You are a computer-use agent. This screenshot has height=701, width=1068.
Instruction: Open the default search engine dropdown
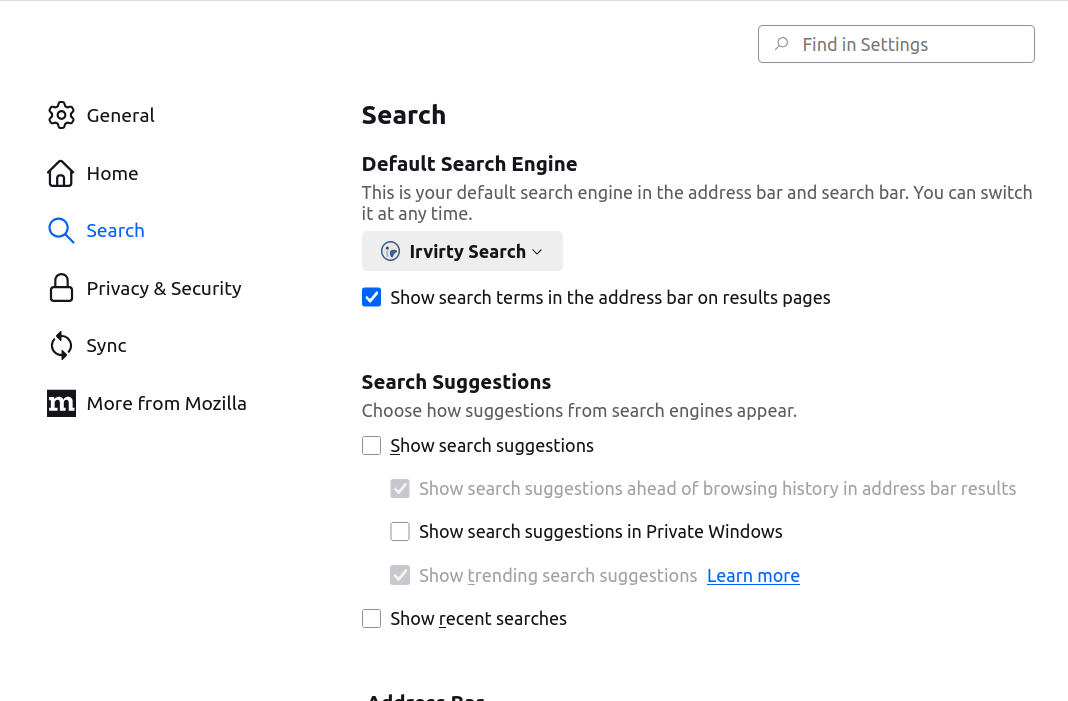[462, 251]
